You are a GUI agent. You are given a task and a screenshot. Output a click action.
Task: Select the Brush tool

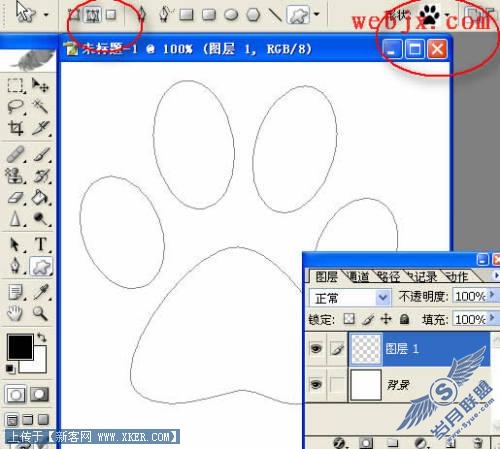click(x=42, y=154)
